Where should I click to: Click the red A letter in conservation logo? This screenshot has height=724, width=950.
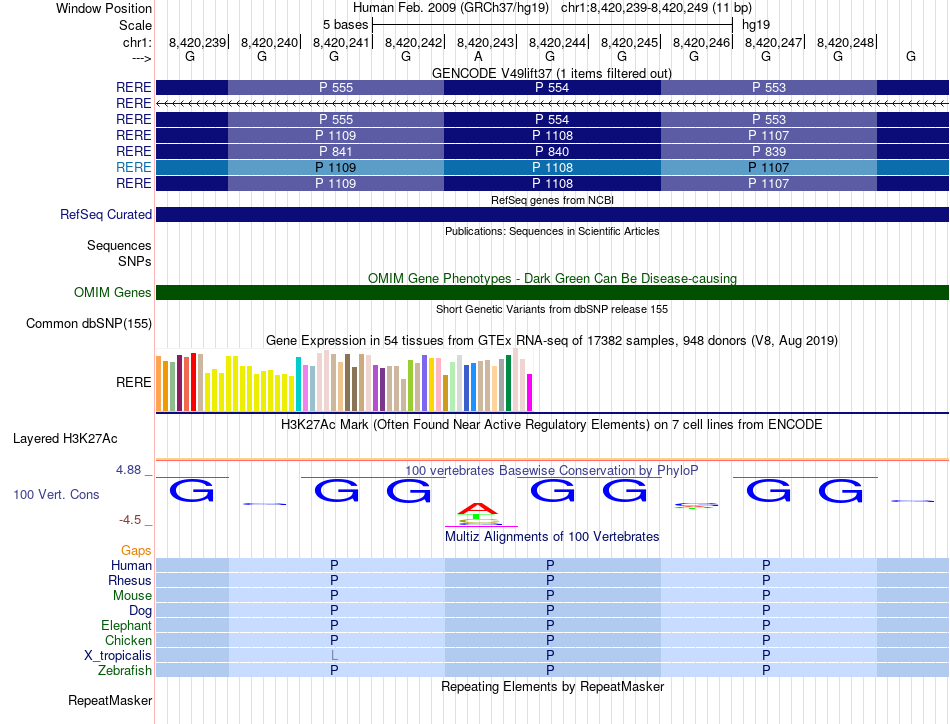point(478,508)
